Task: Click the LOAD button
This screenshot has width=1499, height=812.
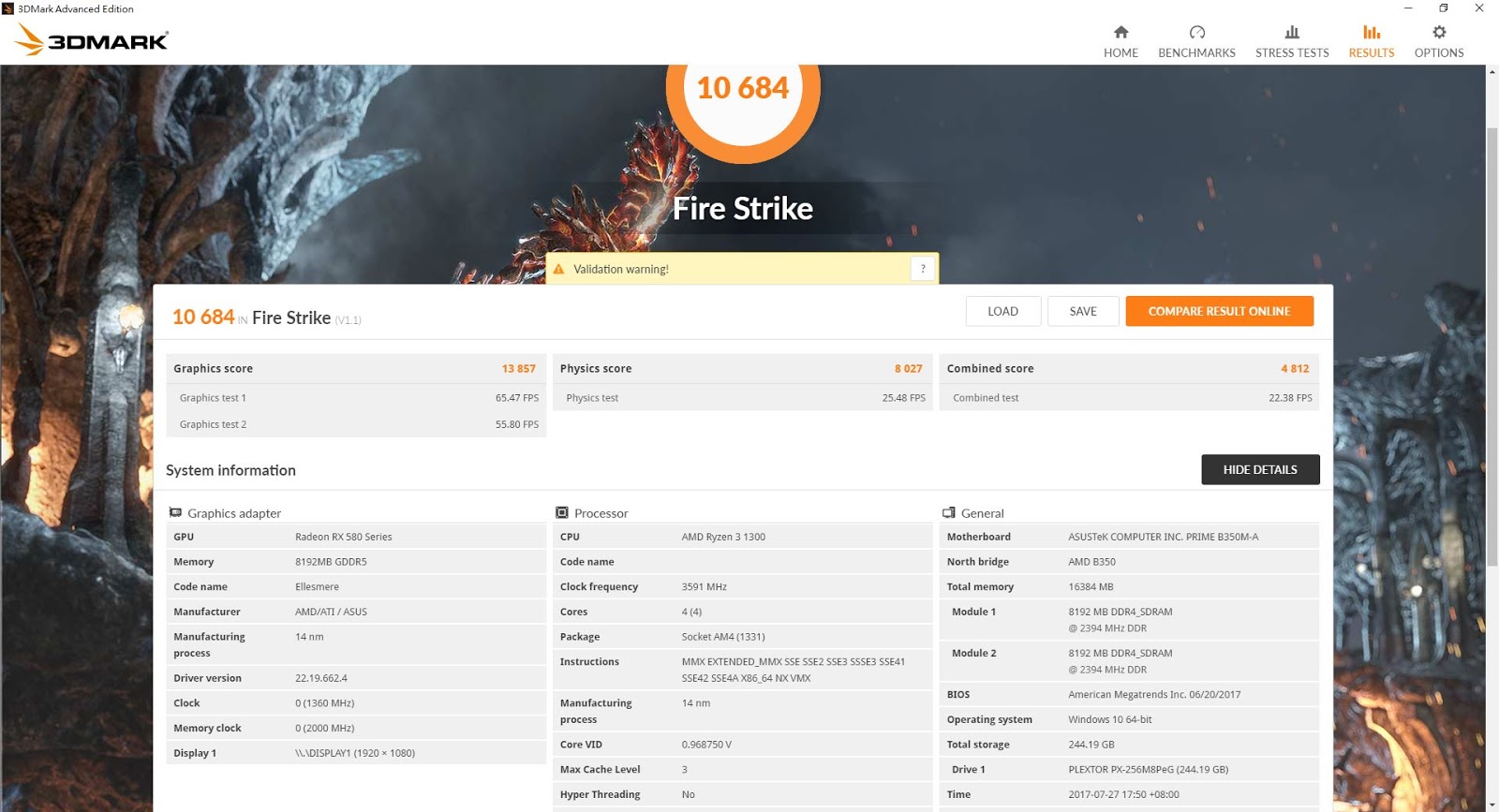Action: pos(1002,311)
